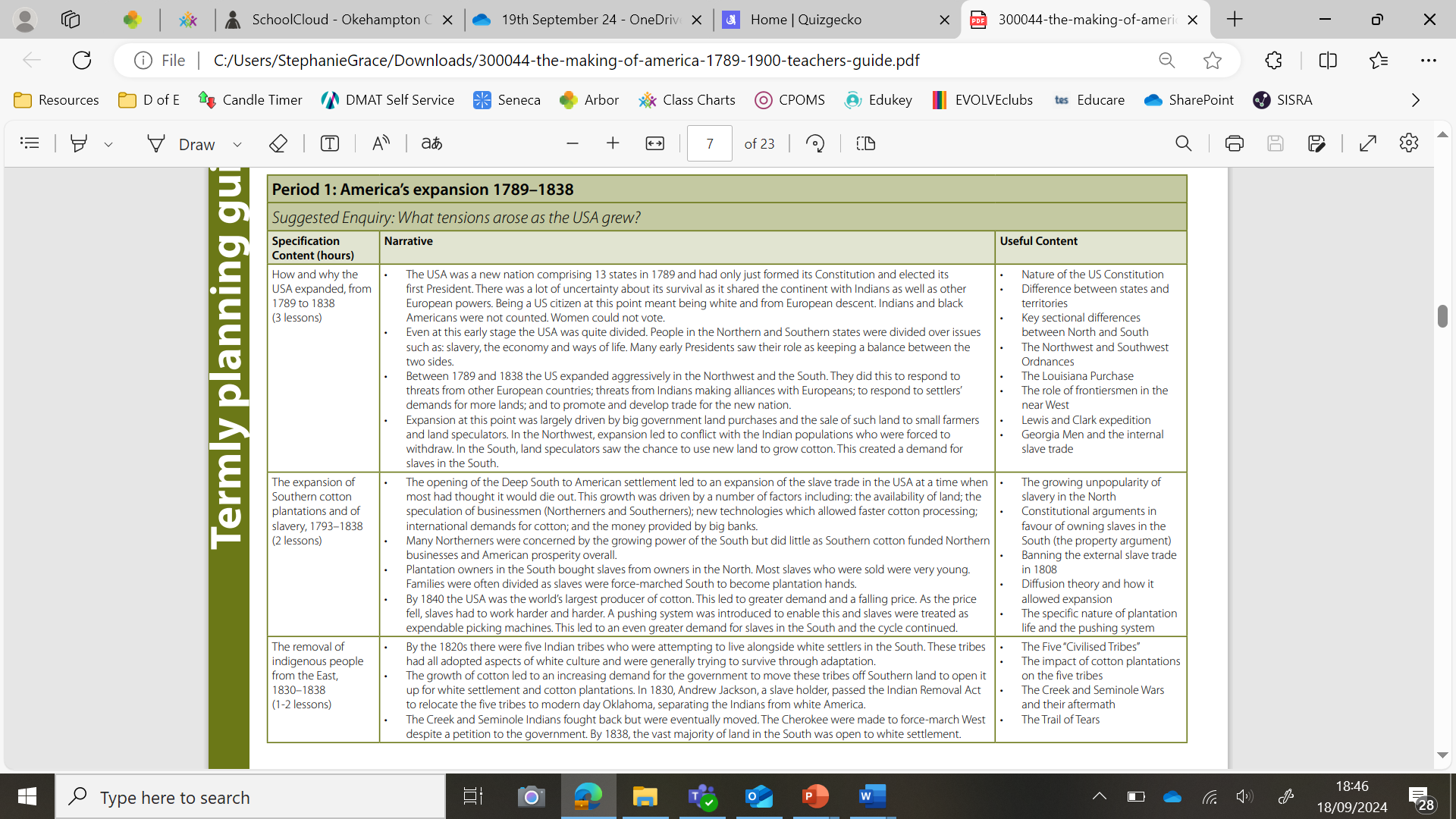Screen dimensions: 1456x819
Task: Open Microsoft Teams from the taskbar
Action: point(702,796)
